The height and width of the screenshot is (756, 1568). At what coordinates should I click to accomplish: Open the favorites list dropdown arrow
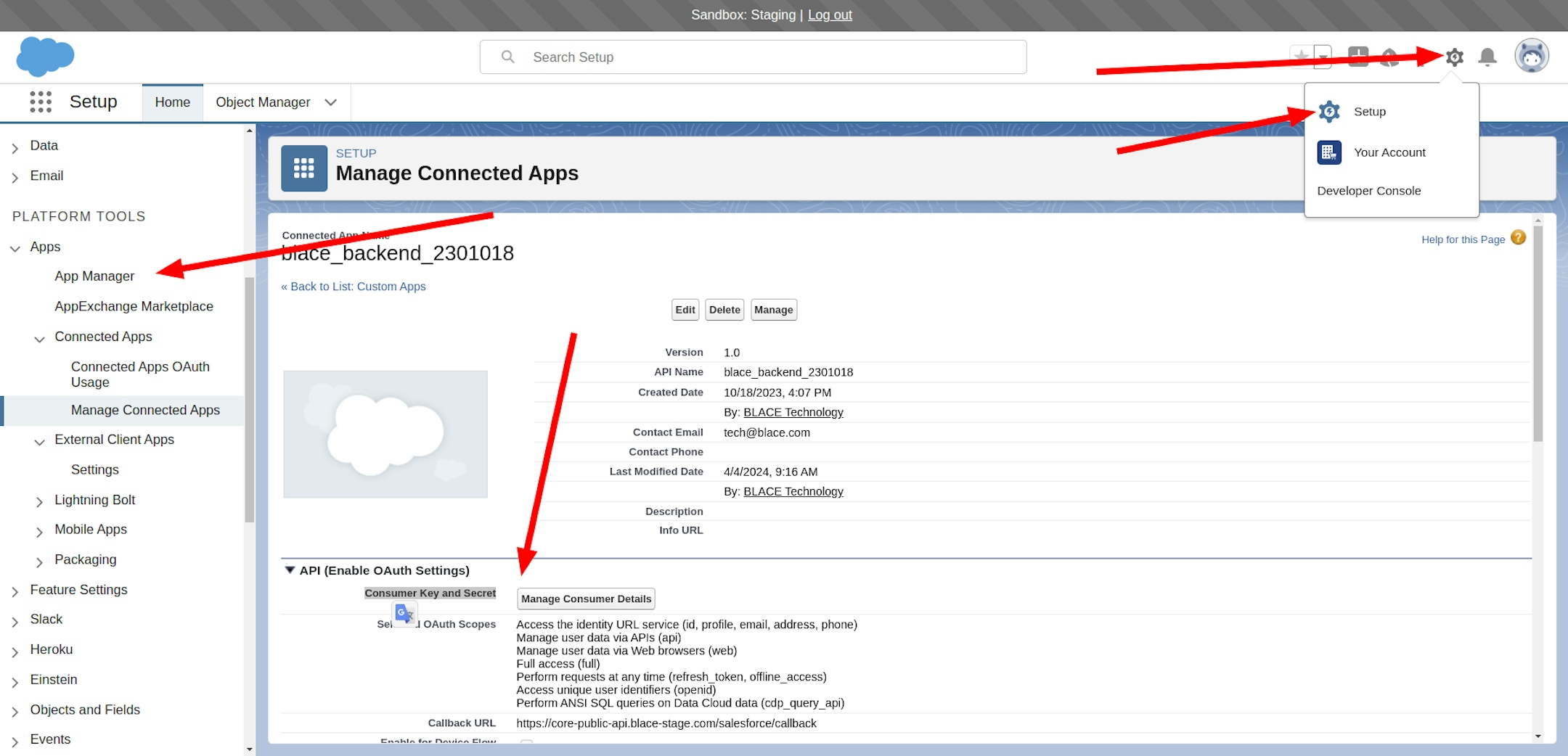1323,57
